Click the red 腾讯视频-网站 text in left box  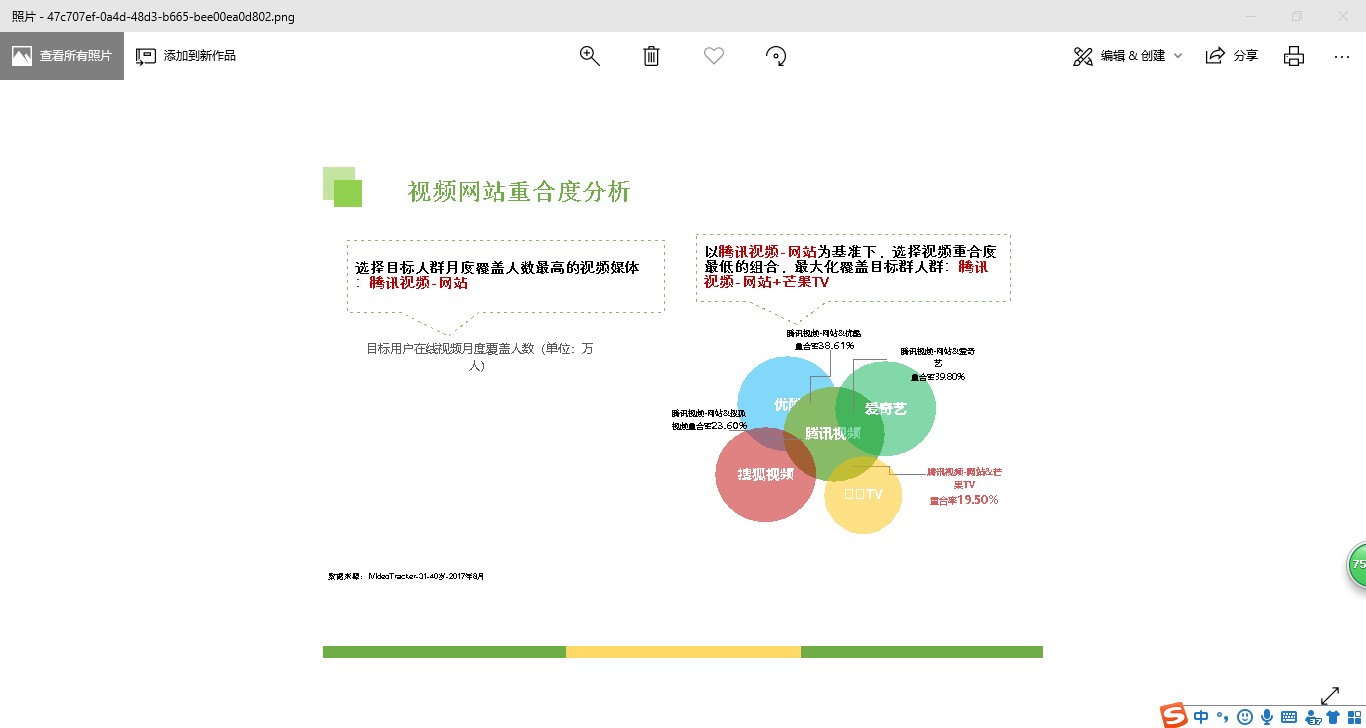pyautogui.click(x=418, y=283)
